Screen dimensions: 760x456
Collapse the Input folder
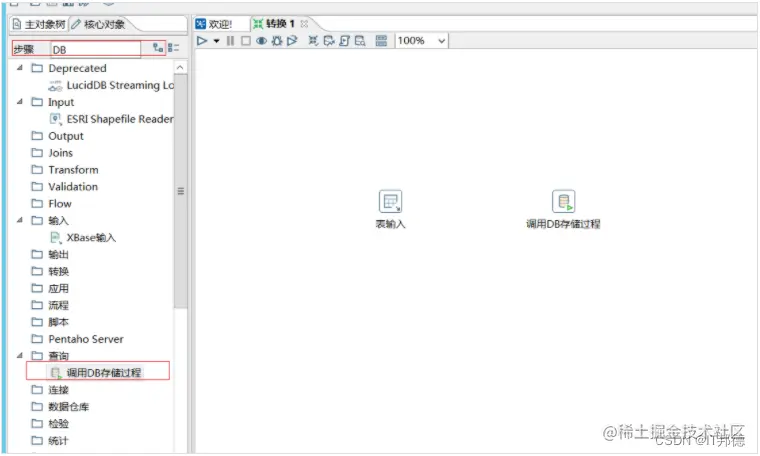pyautogui.click(x=20, y=102)
